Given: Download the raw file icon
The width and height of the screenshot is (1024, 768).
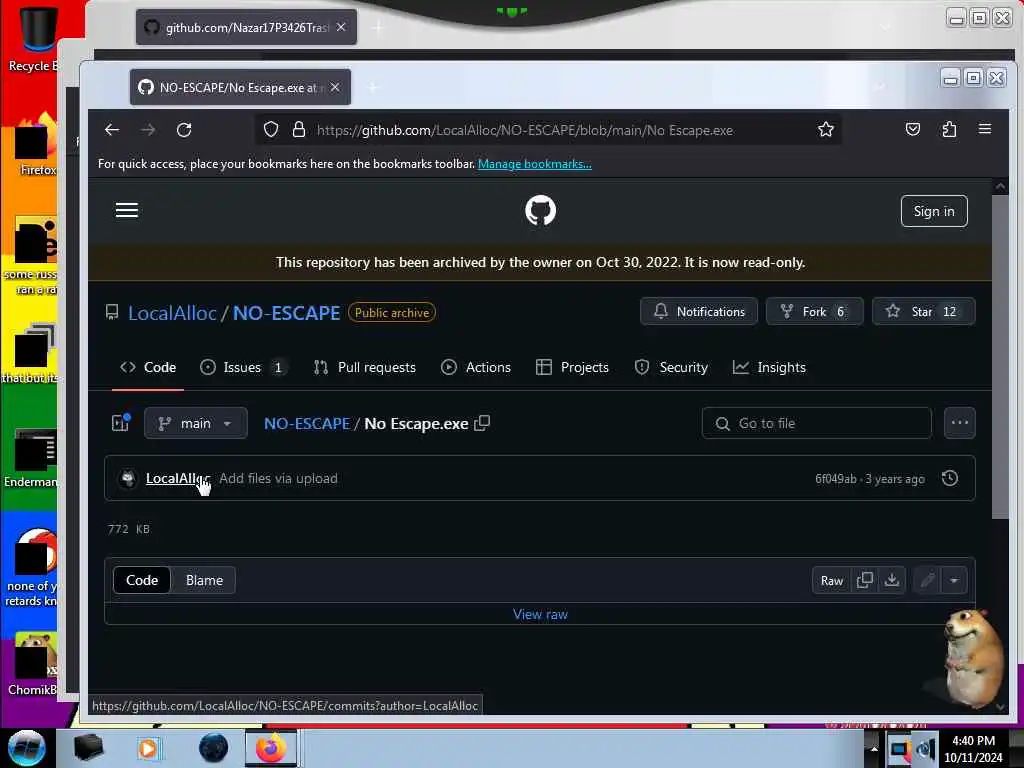Looking at the screenshot, I should click(x=891, y=580).
